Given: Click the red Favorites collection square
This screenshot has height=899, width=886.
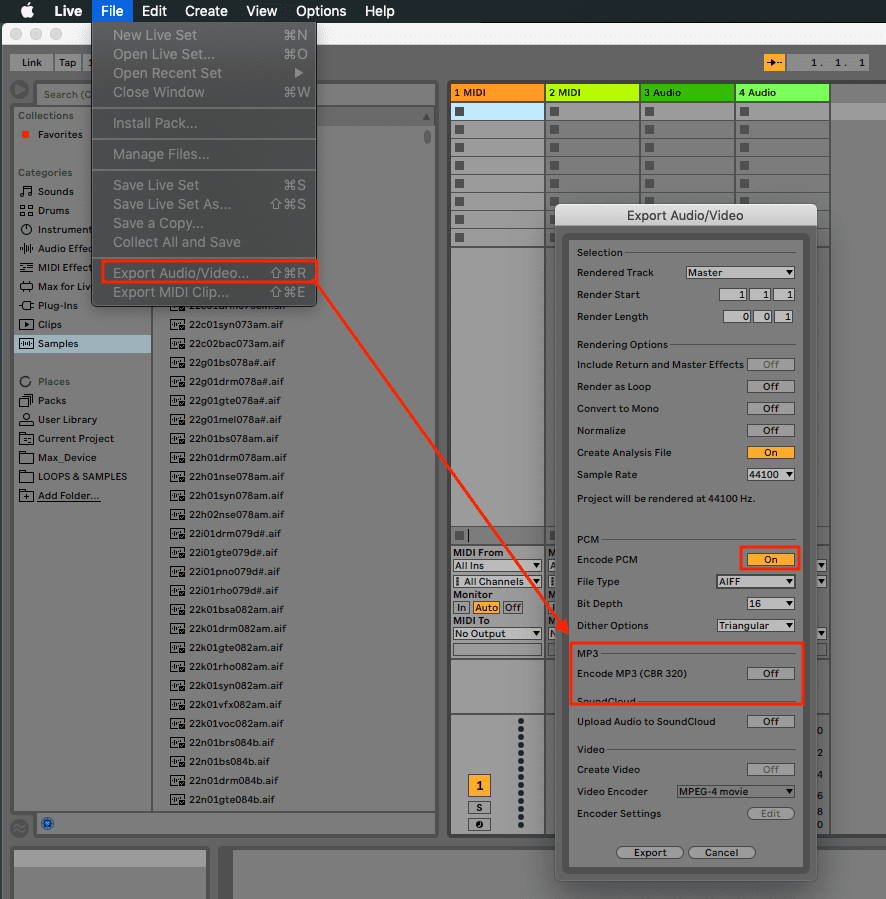Looking at the screenshot, I should point(25,135).
